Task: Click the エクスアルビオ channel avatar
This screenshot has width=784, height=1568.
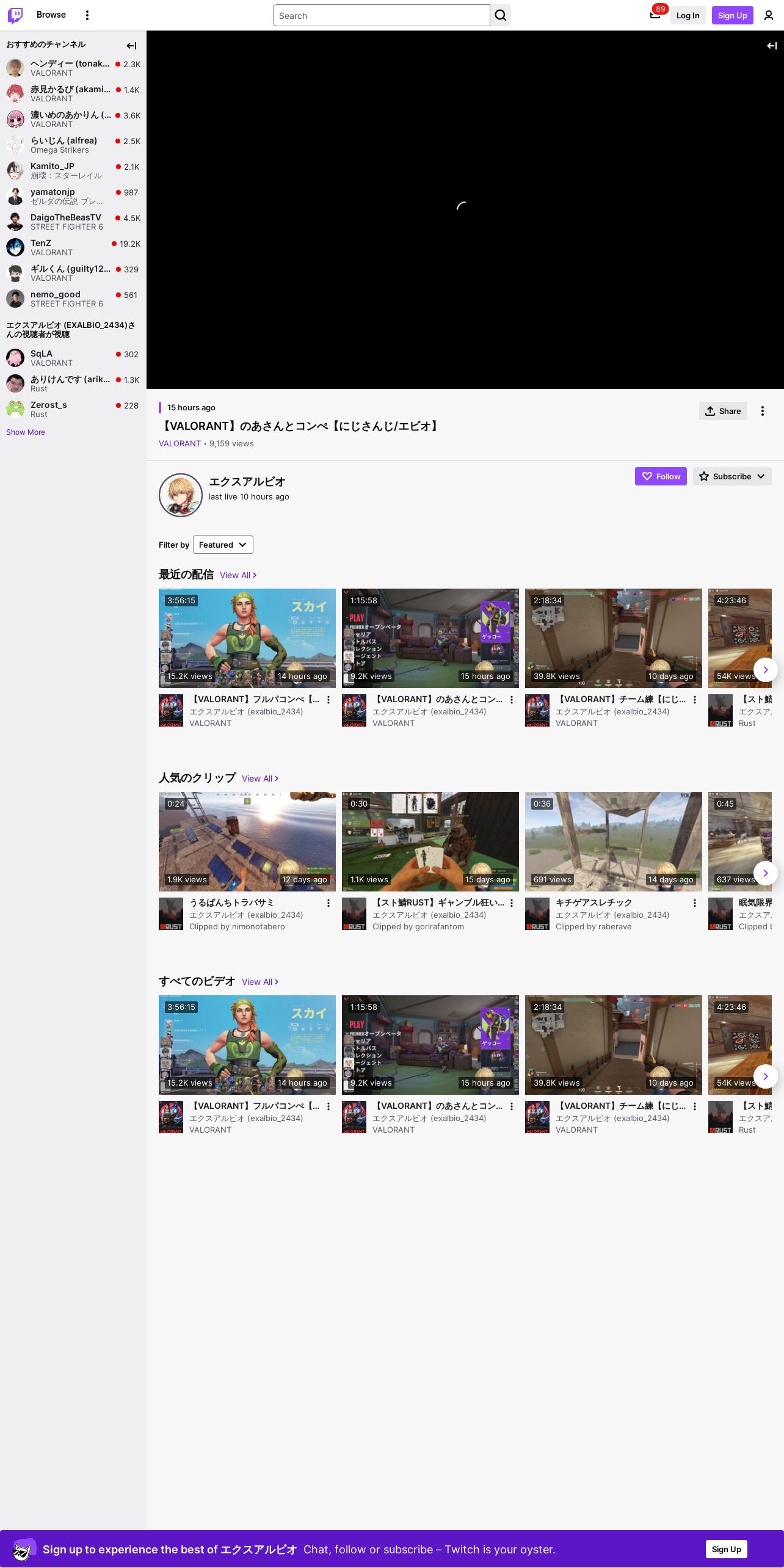Action: point(181,495)
